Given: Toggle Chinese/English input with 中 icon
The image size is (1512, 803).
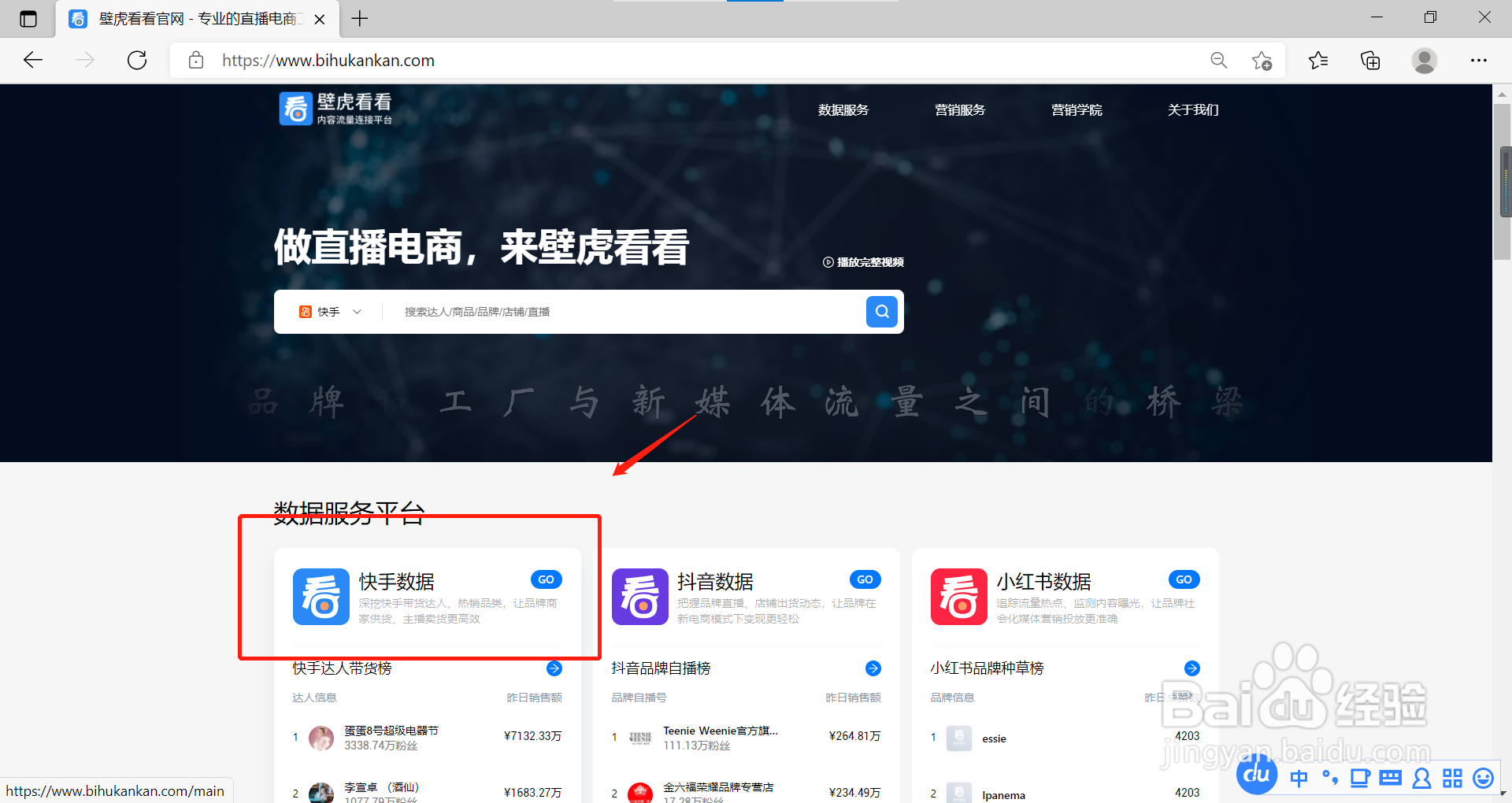Looking at the screenshot, I should 1299,777.
